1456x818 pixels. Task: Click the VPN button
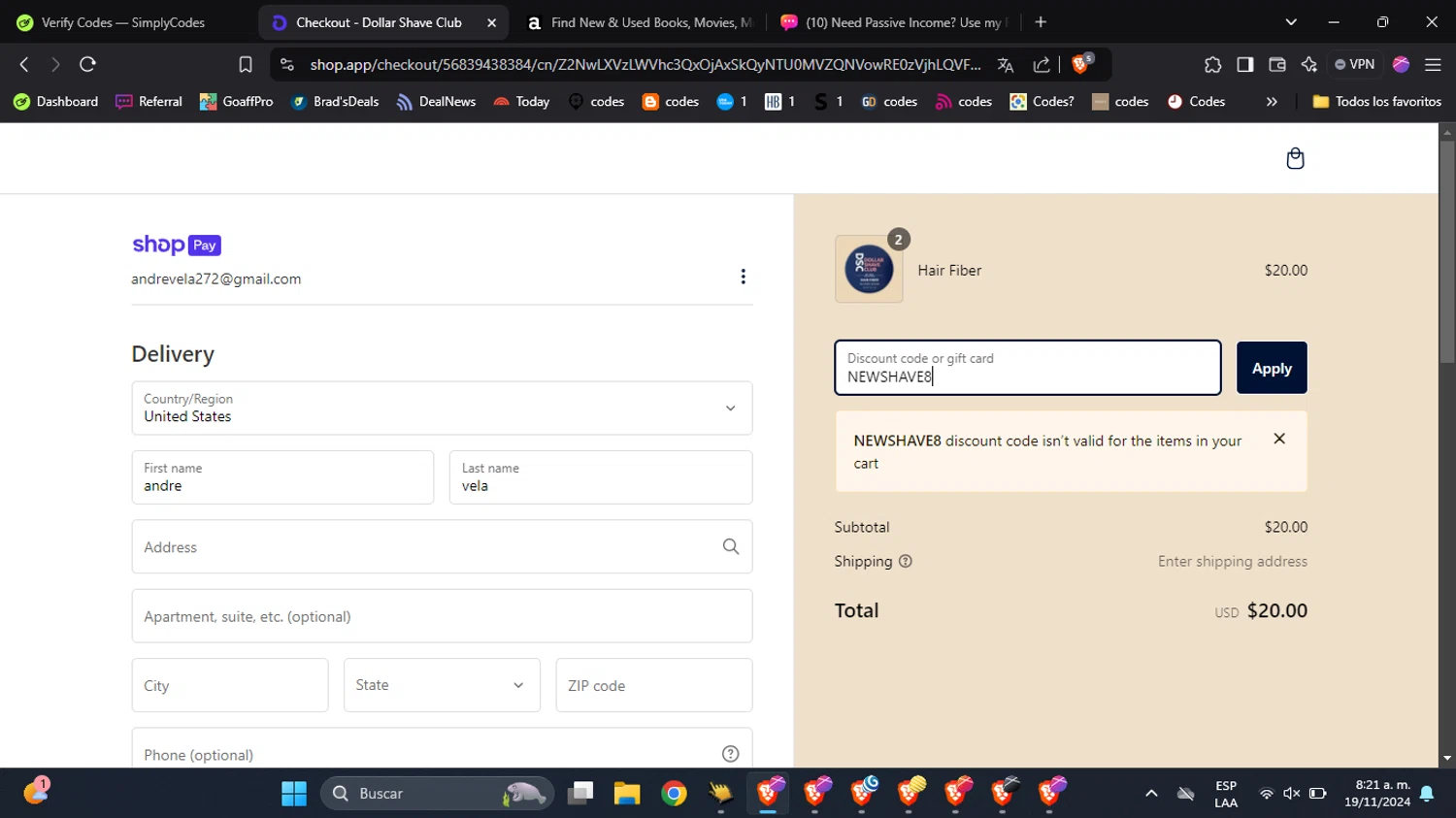pos(1355,64)
